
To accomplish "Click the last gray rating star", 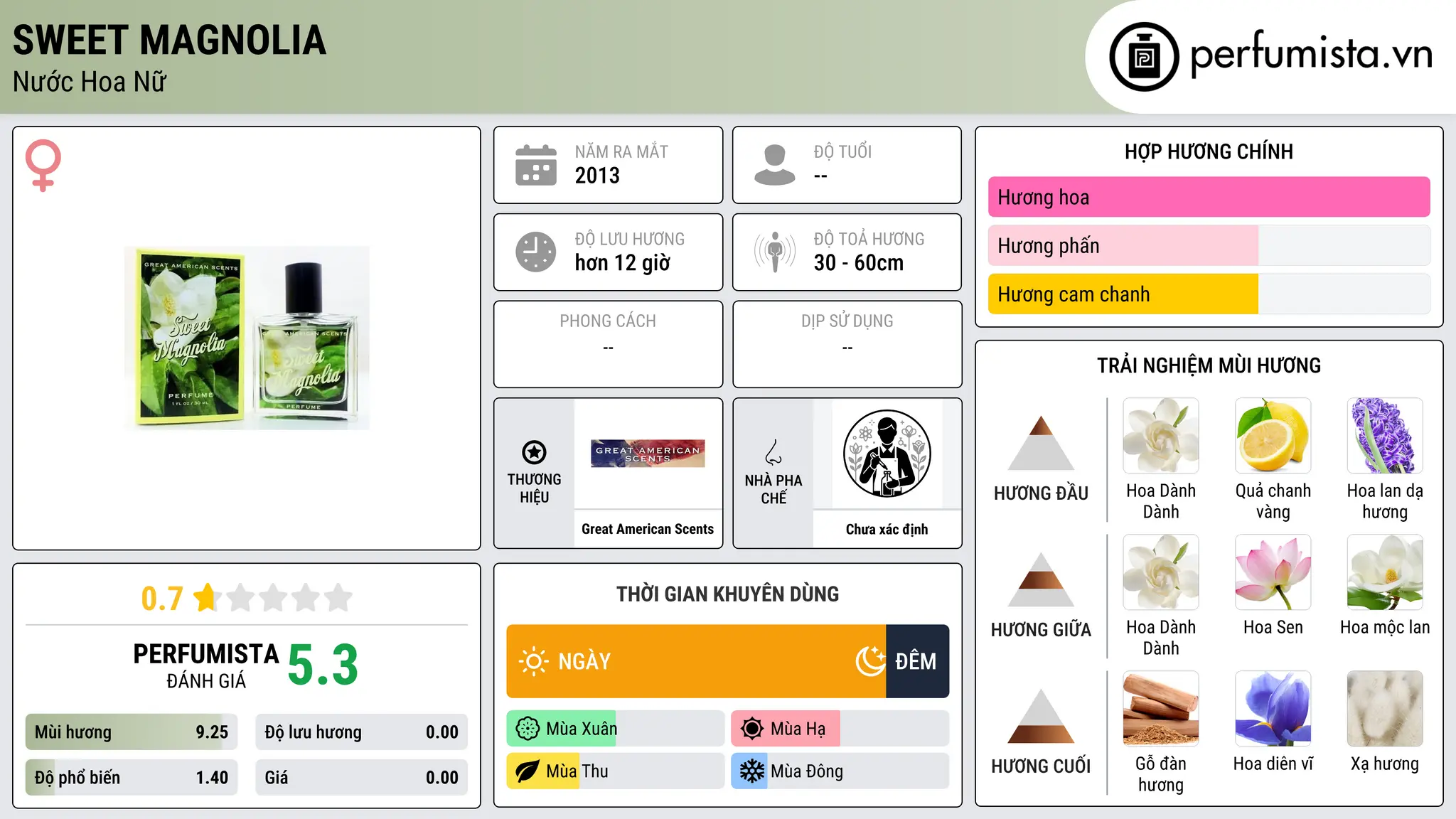I will [x=338, y=597].
